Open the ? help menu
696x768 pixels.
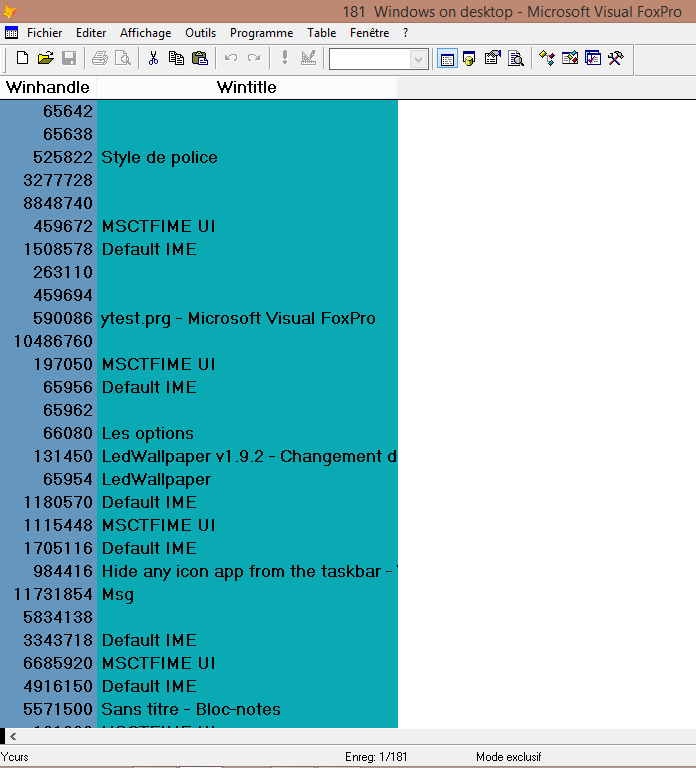point(405,33)
